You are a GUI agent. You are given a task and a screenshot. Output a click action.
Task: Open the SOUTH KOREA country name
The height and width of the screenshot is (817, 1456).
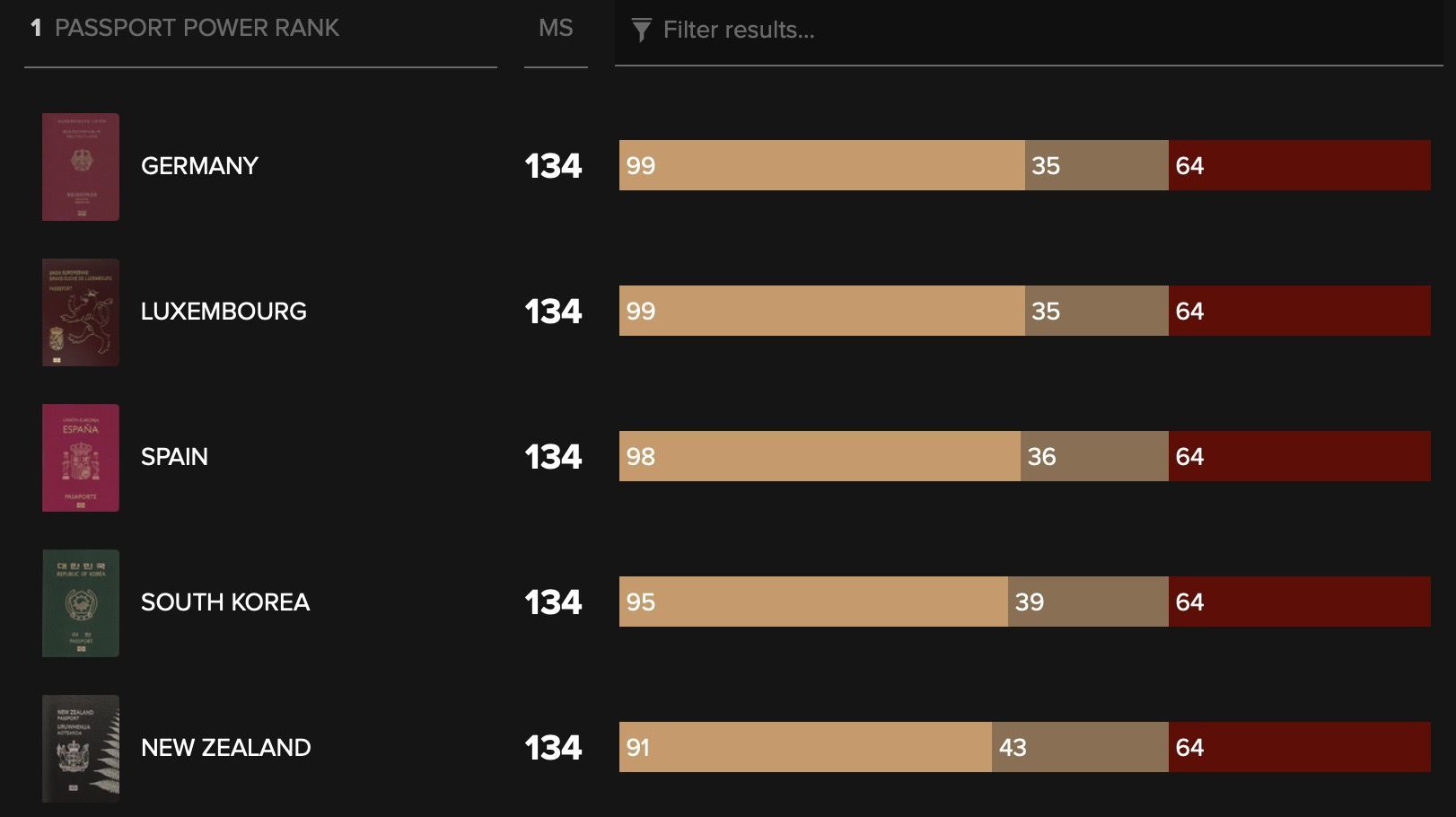pos(225,602)
